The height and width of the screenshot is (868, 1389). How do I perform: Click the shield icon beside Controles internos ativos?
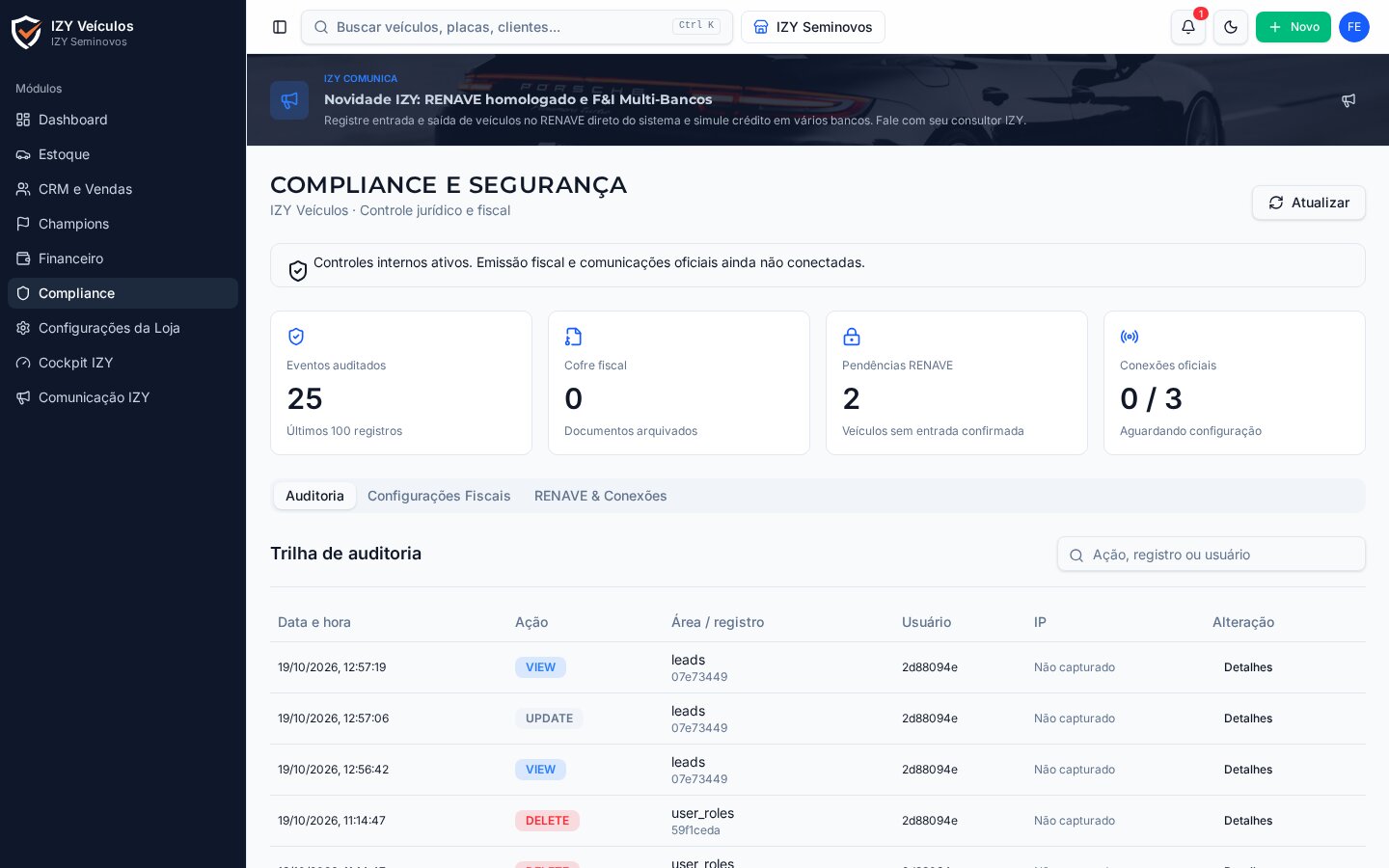click(298, 271)
